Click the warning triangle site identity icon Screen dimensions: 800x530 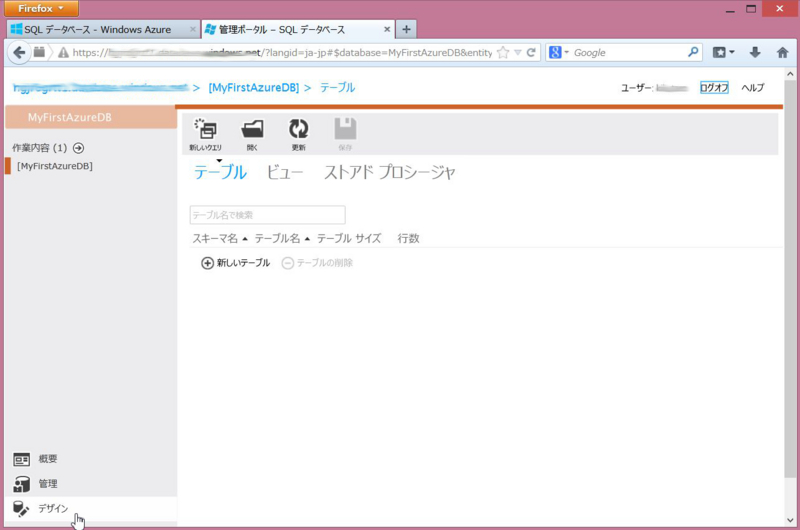click(63, 53)
